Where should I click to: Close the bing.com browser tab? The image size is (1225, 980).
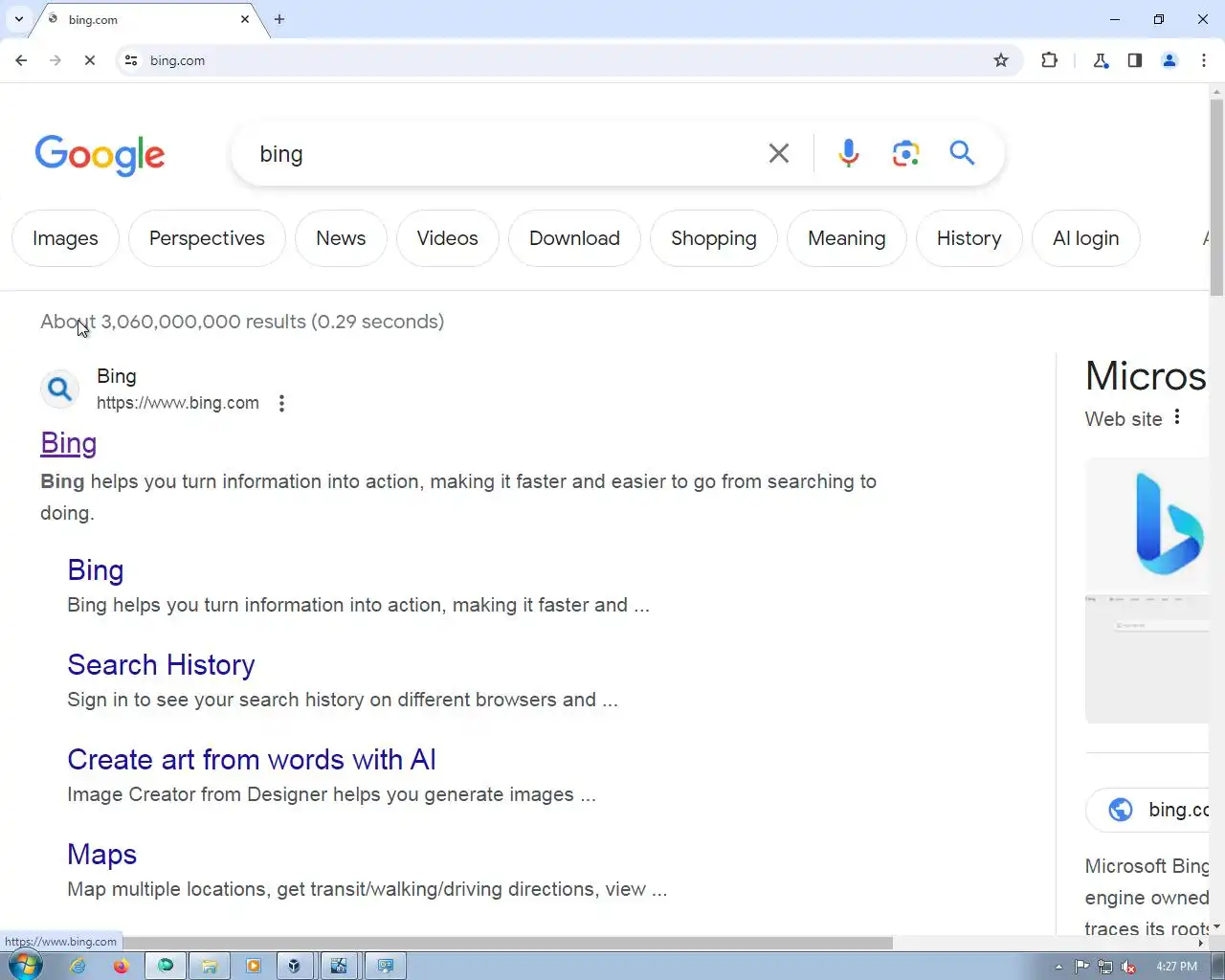pos(245,19)
